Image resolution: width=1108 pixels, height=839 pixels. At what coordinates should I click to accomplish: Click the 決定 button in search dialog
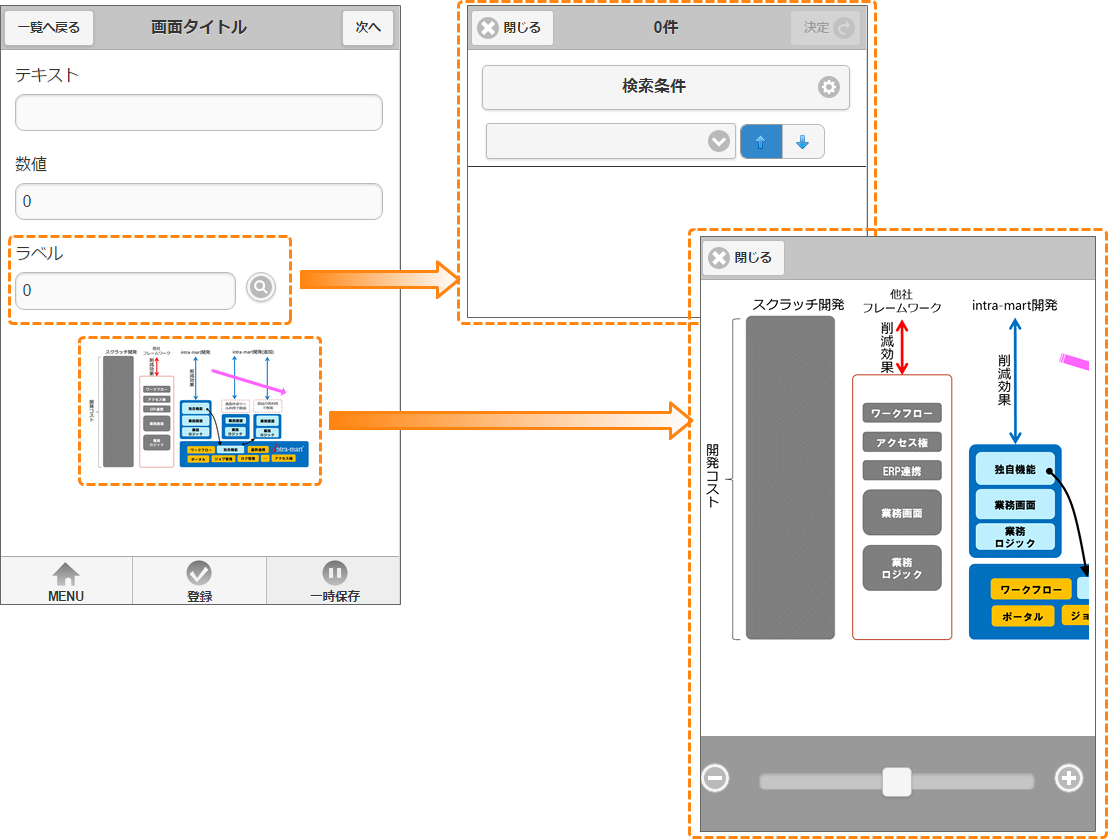point(825,28)
